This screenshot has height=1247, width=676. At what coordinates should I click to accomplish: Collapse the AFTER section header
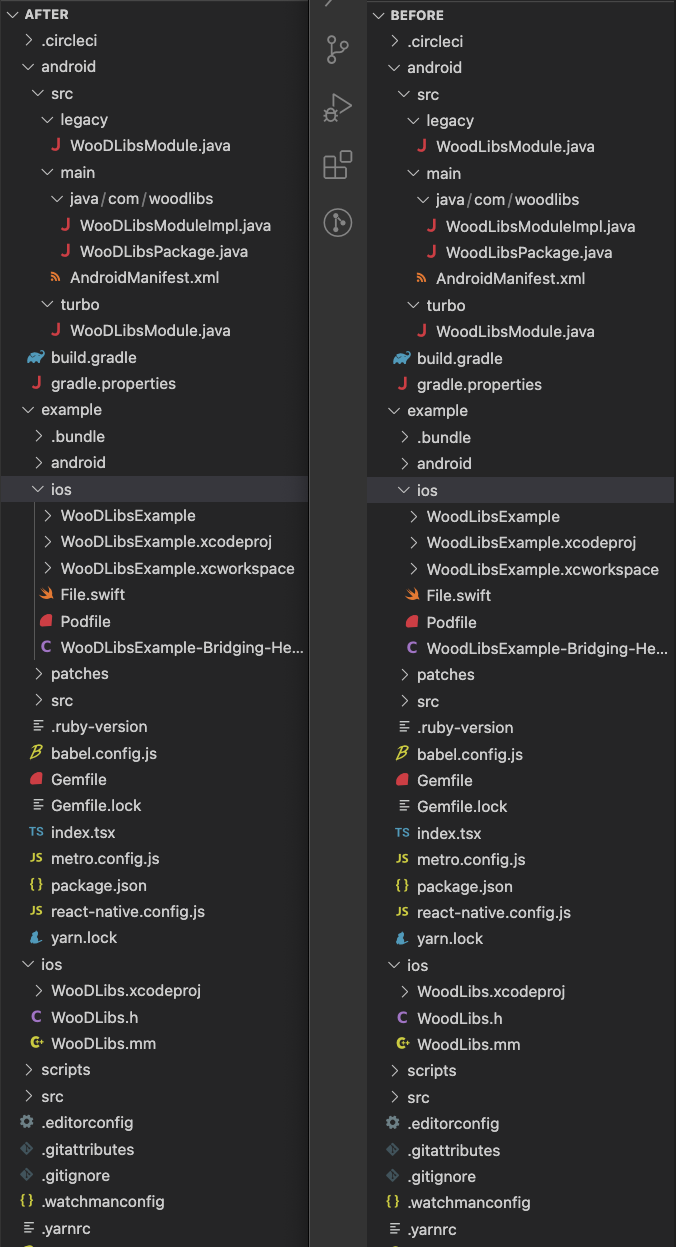tap(154, 14)
